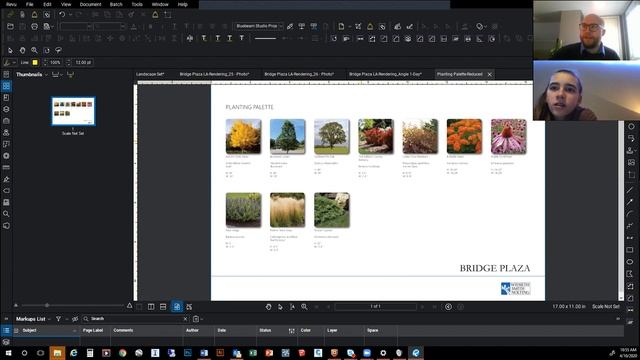This screenshot has width=640, height=360.
Task: Switch to the Landscape Set tab
Action: 150,74
